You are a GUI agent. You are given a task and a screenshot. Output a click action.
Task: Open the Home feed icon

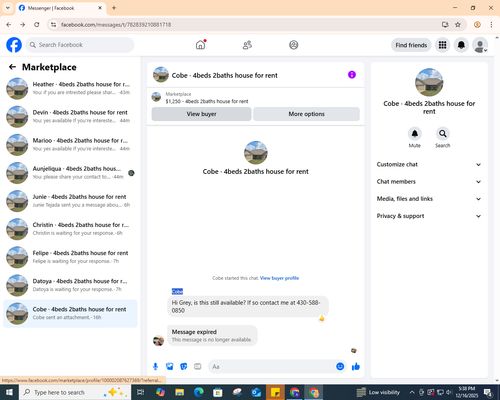tap(200, 45)
